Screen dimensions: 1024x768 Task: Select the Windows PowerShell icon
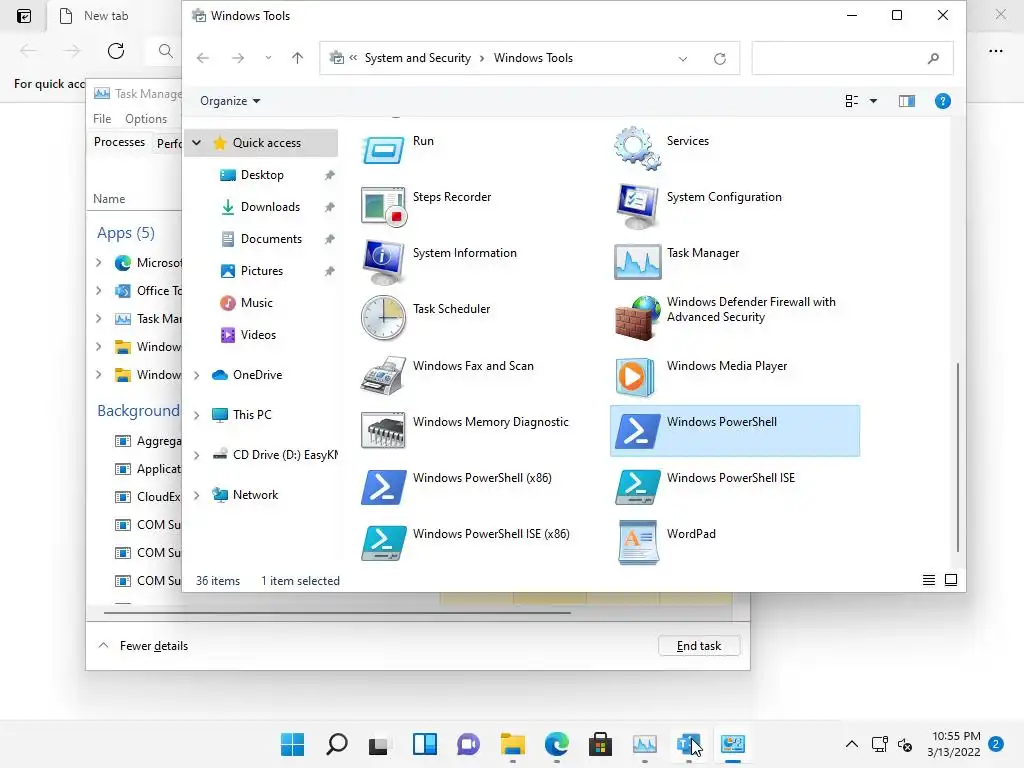637,430
